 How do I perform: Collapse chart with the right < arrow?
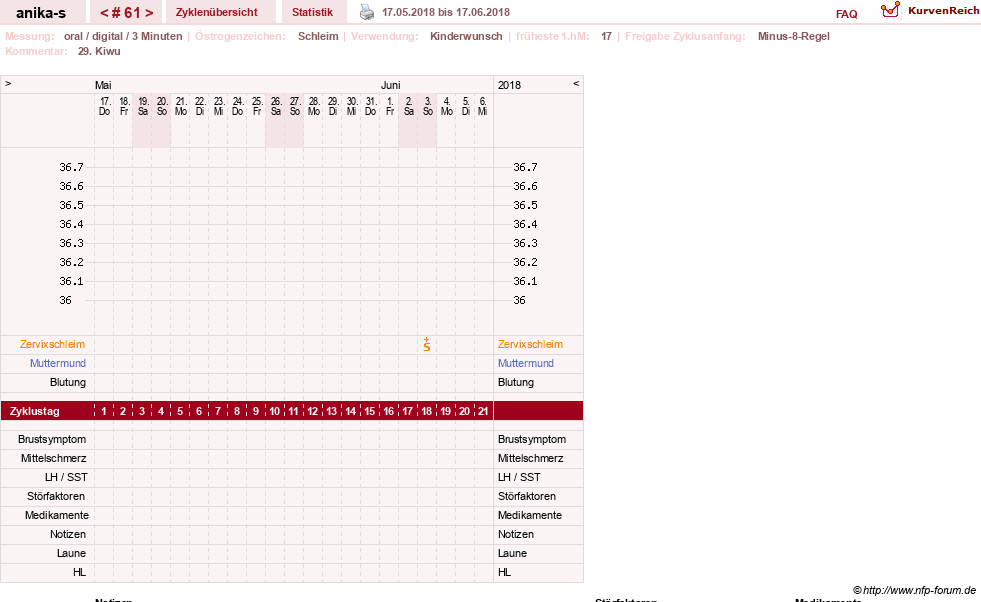(576, 83)
